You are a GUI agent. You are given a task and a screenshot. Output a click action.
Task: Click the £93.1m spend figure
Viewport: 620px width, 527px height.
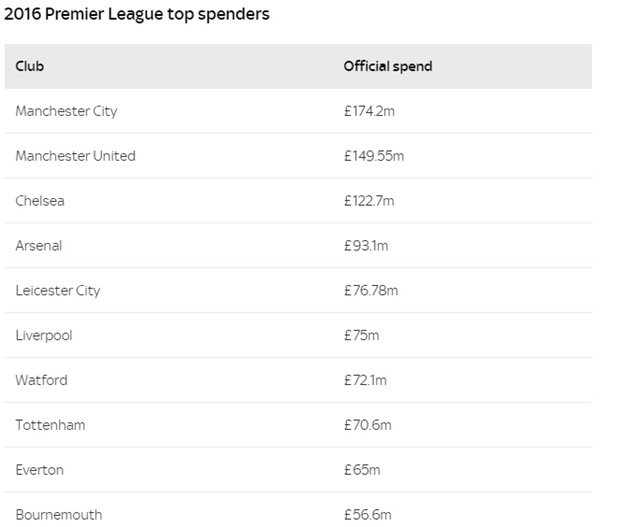click(x=366, y=246)
